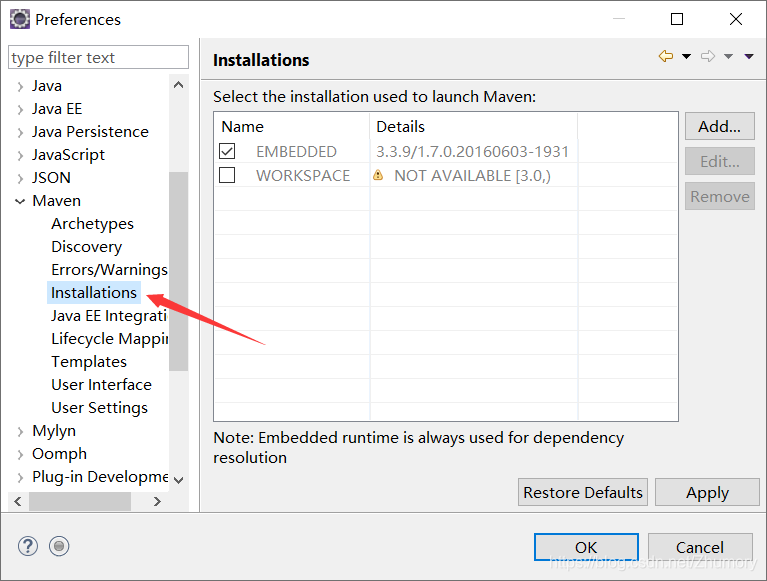767x581 pixels.
Task: Select Errors/Warnings under Maven
Action: [x=110, y=269]
